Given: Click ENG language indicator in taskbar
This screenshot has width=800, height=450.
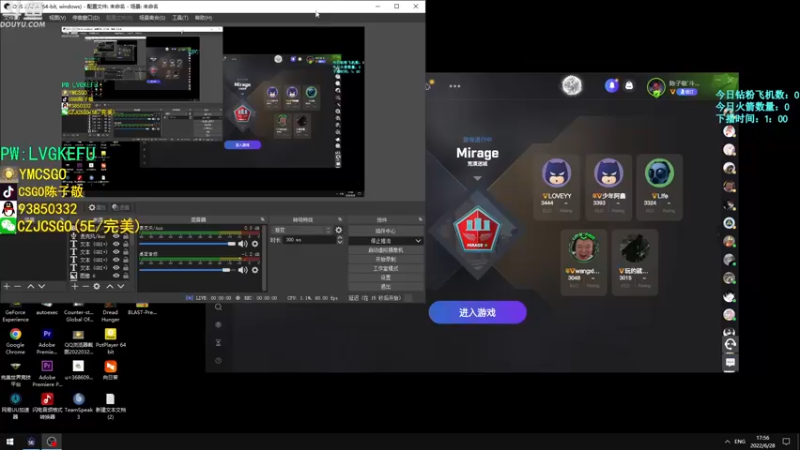Looking at the screenshot, I should [740, 441].
